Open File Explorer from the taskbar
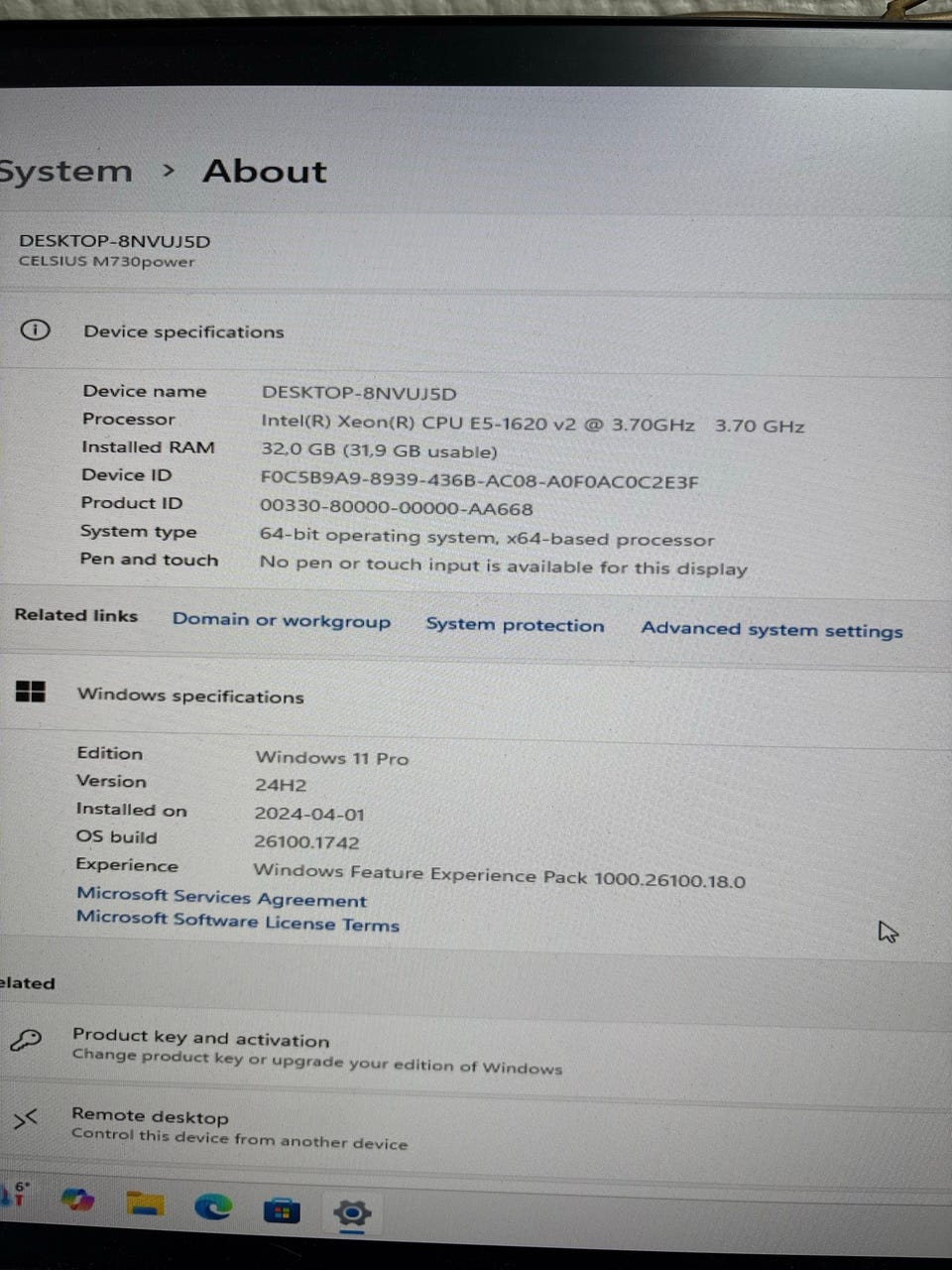 (145, 1203)
